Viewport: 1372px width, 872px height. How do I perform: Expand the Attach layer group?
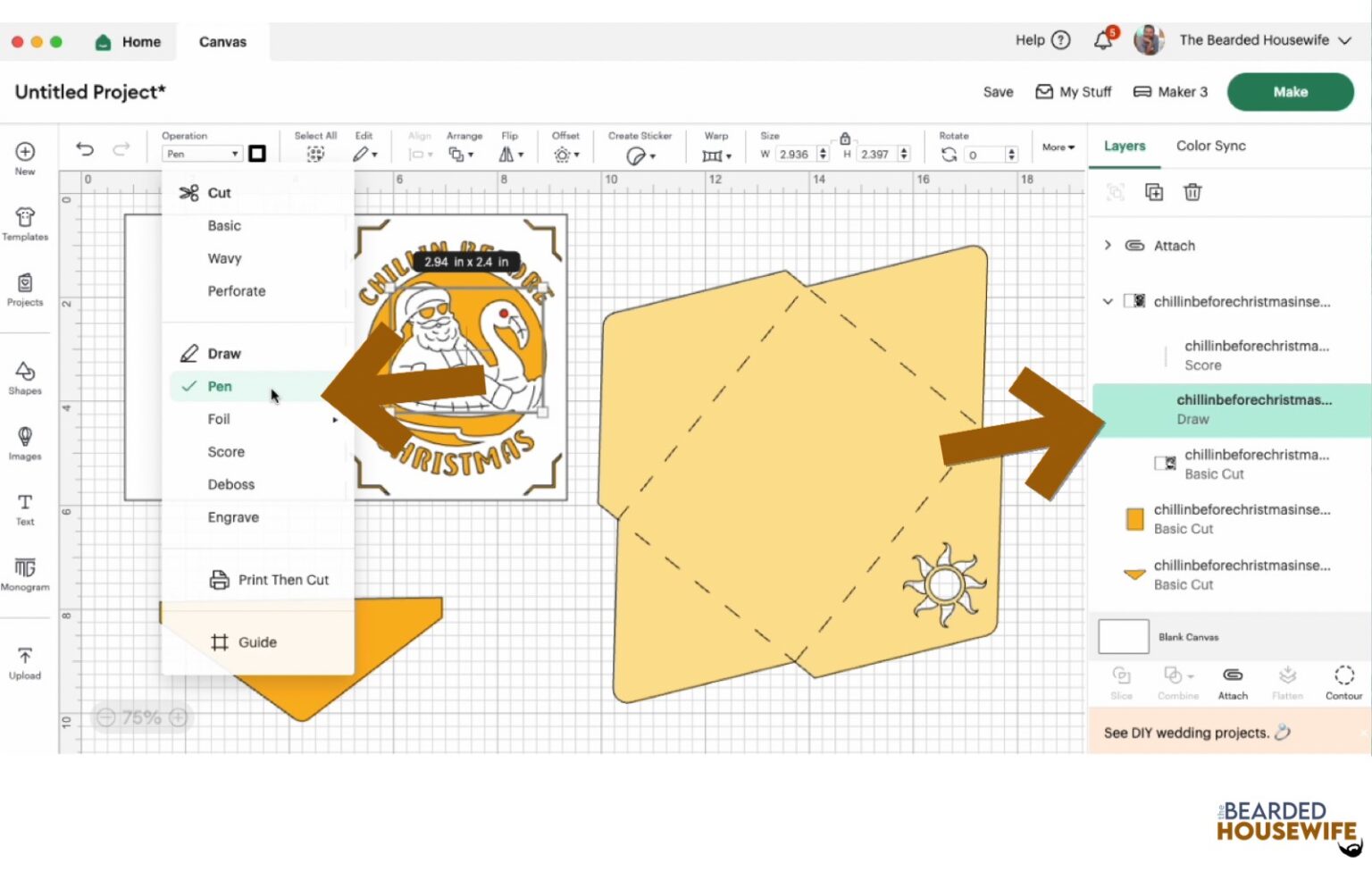1108,245
